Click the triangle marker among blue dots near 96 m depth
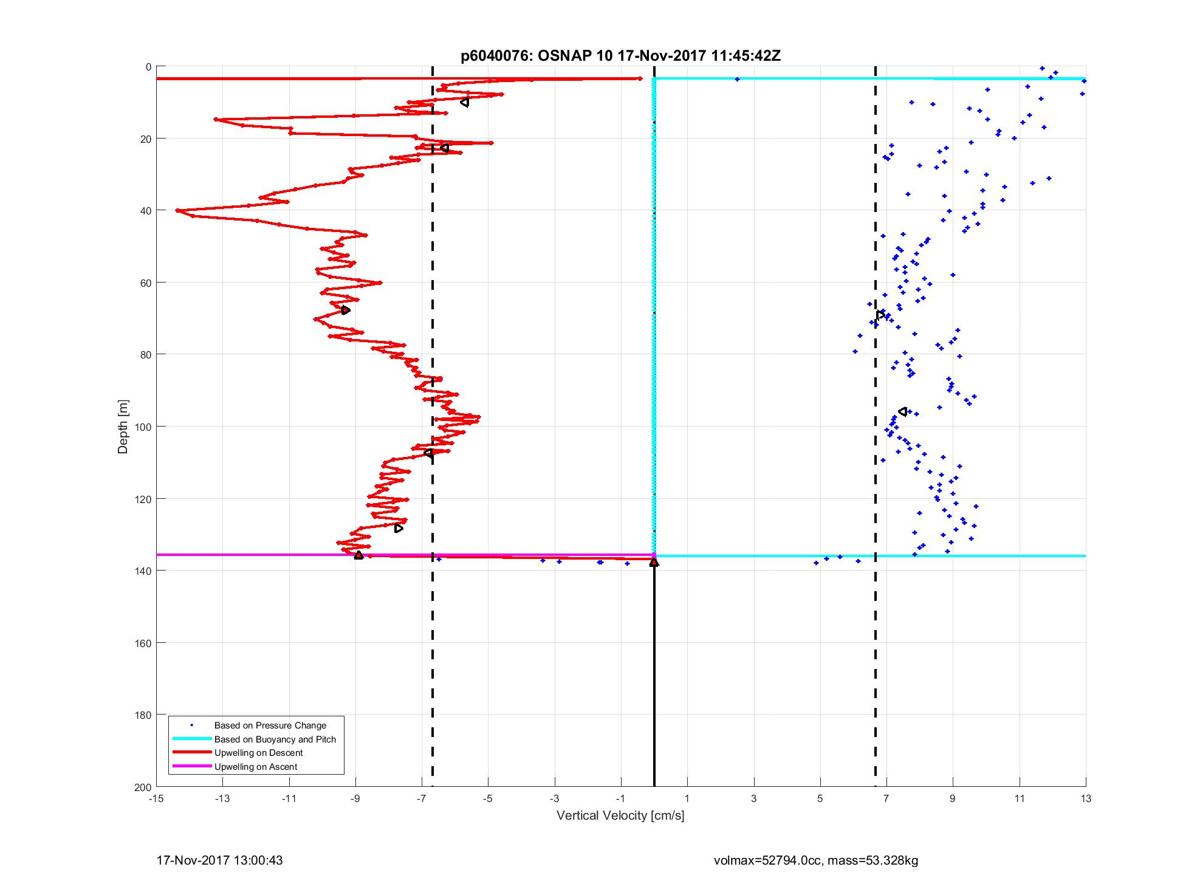Screen dimensions: 1200x885 coord(903,411)
